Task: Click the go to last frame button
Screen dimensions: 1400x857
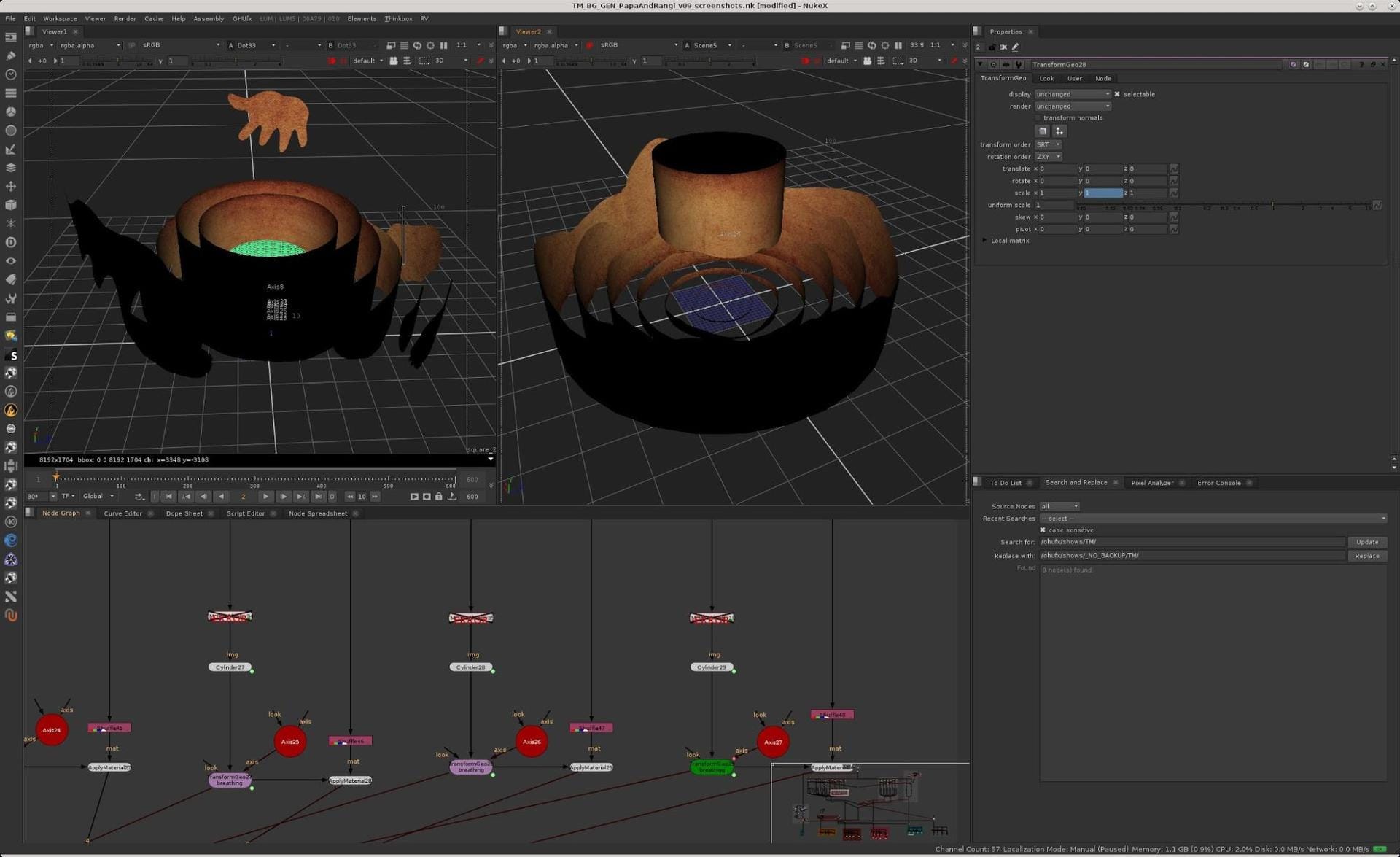Action: pyautogui.click(x=319, y=496)
